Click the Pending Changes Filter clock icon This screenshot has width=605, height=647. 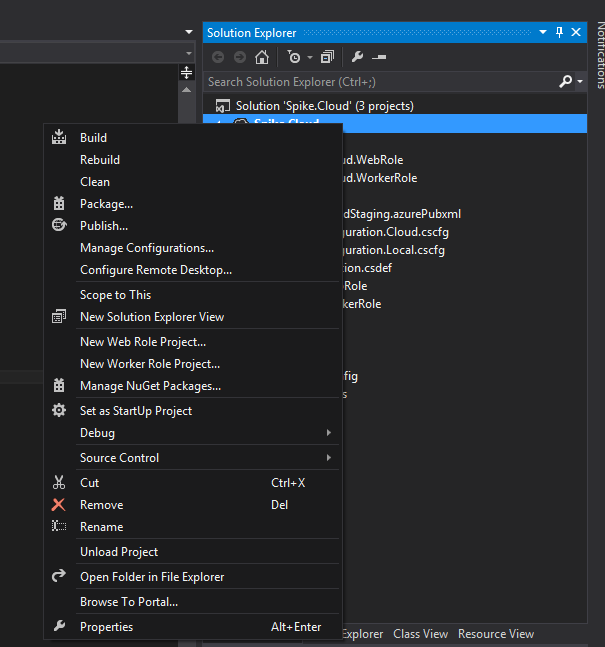click(x=294, y=57)
